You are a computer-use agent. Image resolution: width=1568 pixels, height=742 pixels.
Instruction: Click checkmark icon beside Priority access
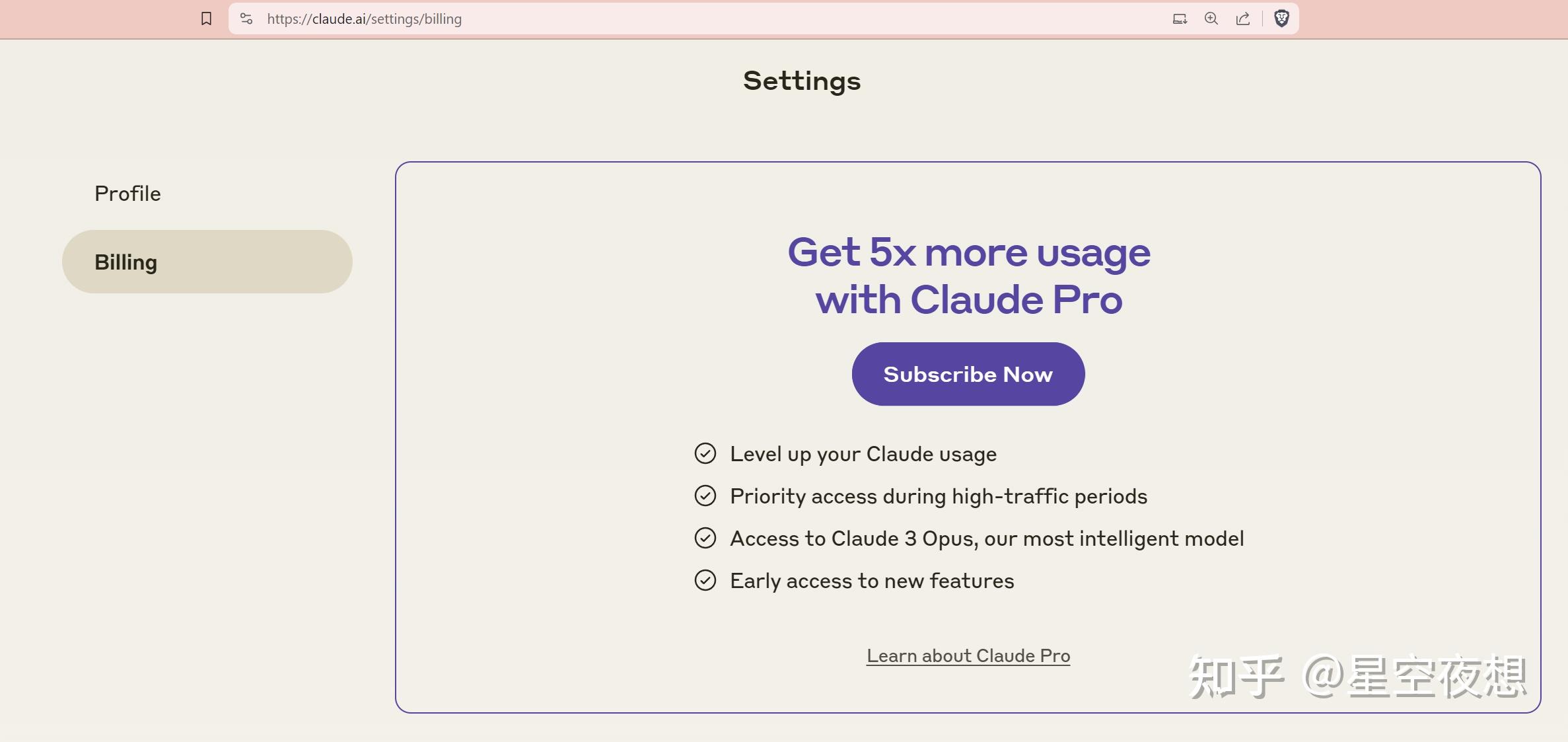click(x=705, y=496)
